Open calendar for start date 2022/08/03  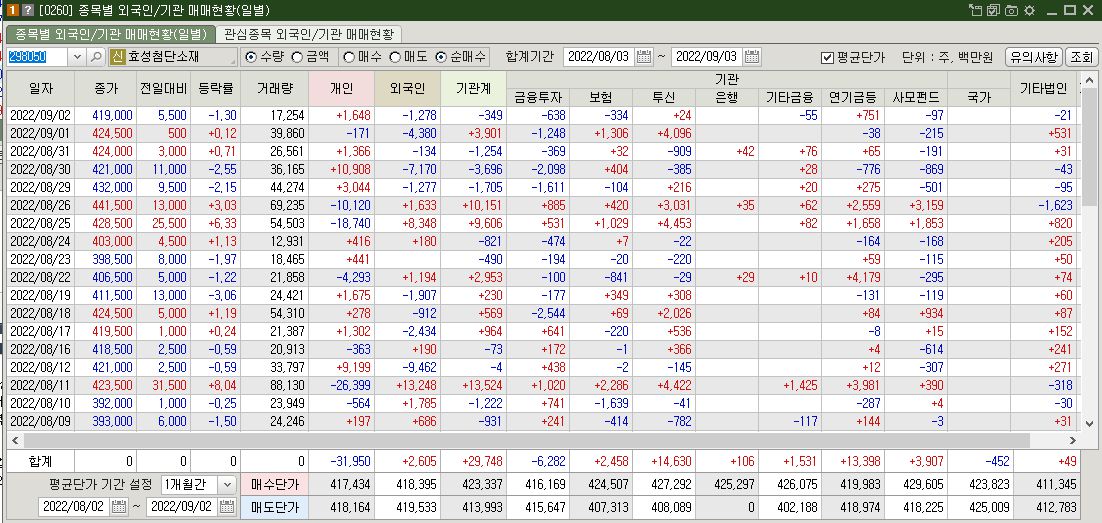(643, 57)
